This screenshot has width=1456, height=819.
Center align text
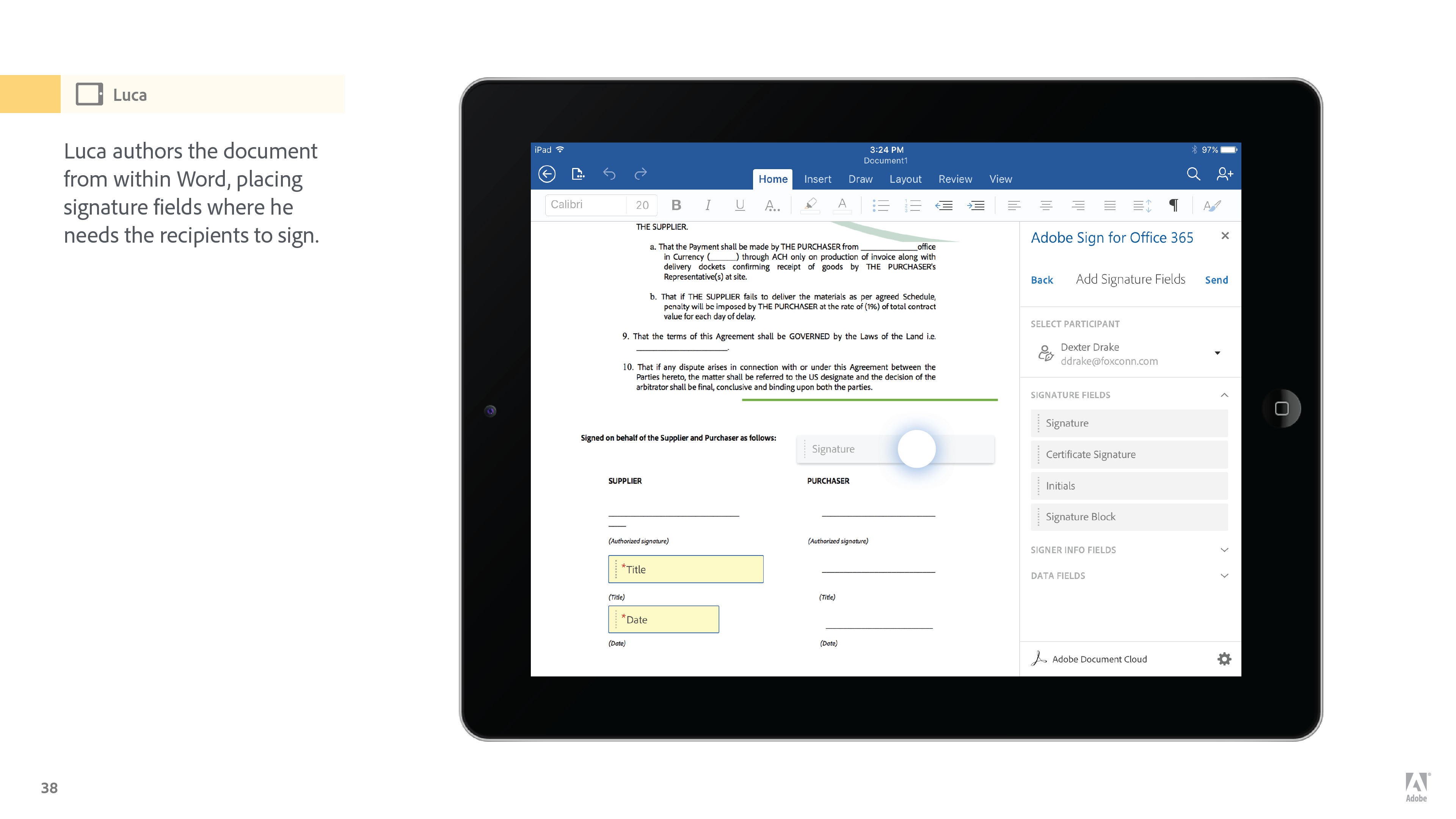coord(1046,205)
